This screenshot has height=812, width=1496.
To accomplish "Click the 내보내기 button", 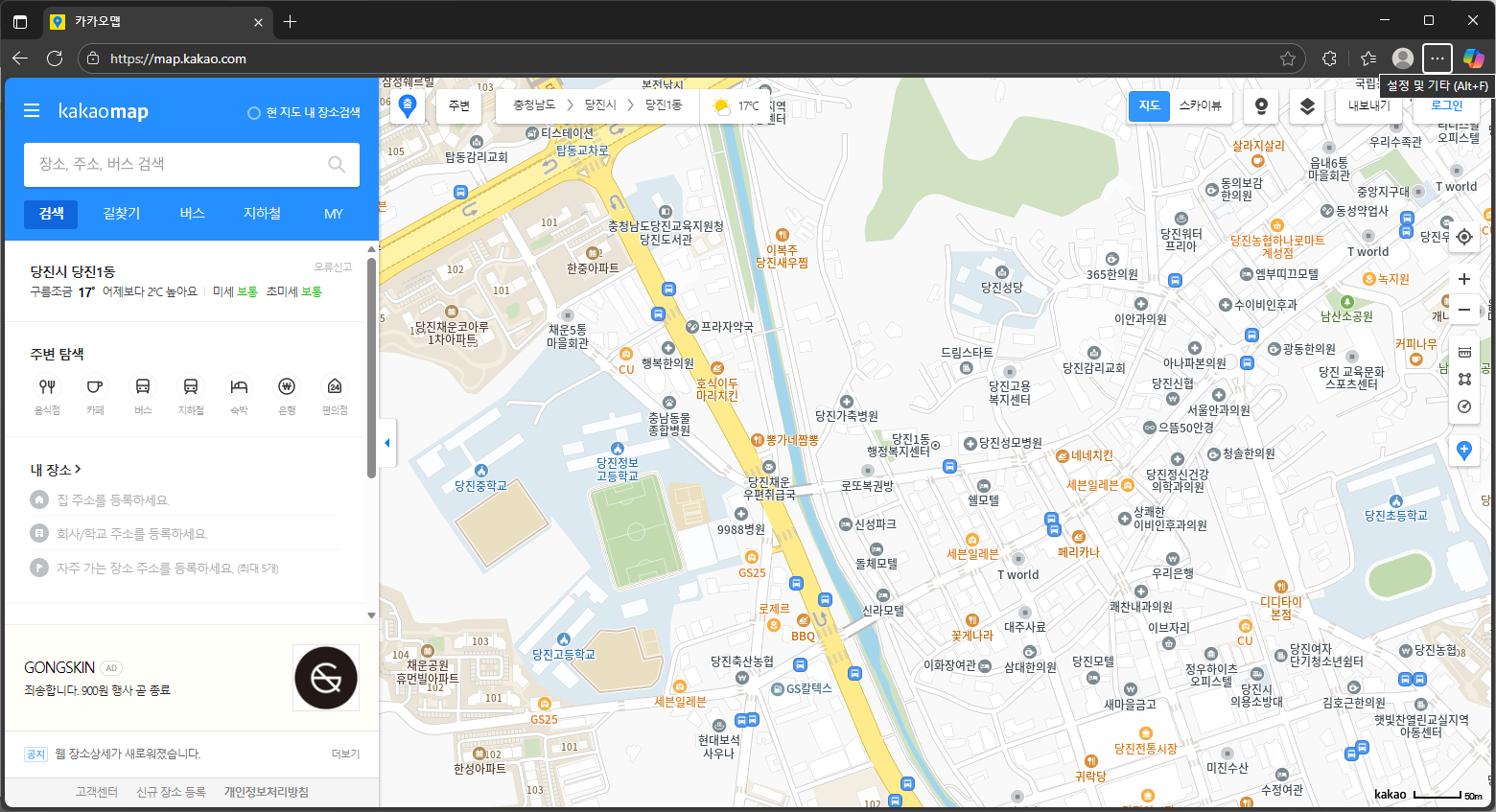I will tap(1368, 105).
